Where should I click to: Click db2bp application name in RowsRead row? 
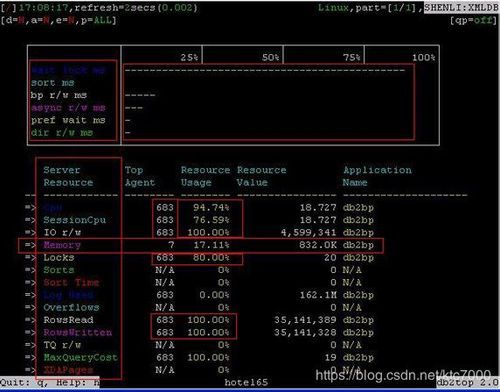[358, 320]
